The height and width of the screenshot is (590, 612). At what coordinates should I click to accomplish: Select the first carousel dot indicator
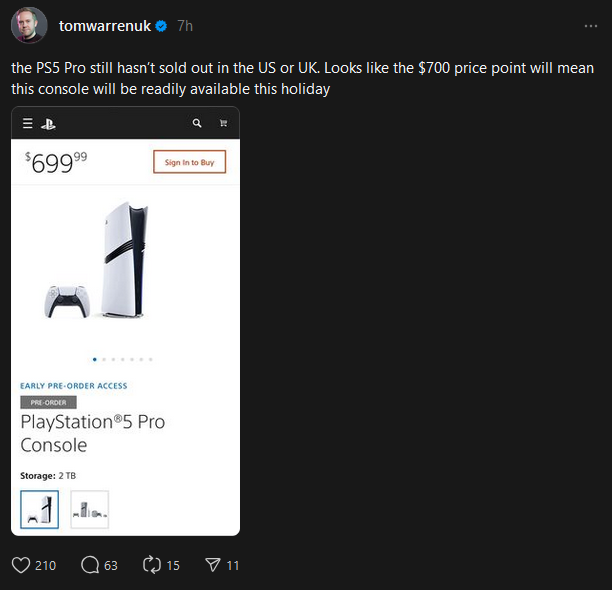(x=95, y=358)
